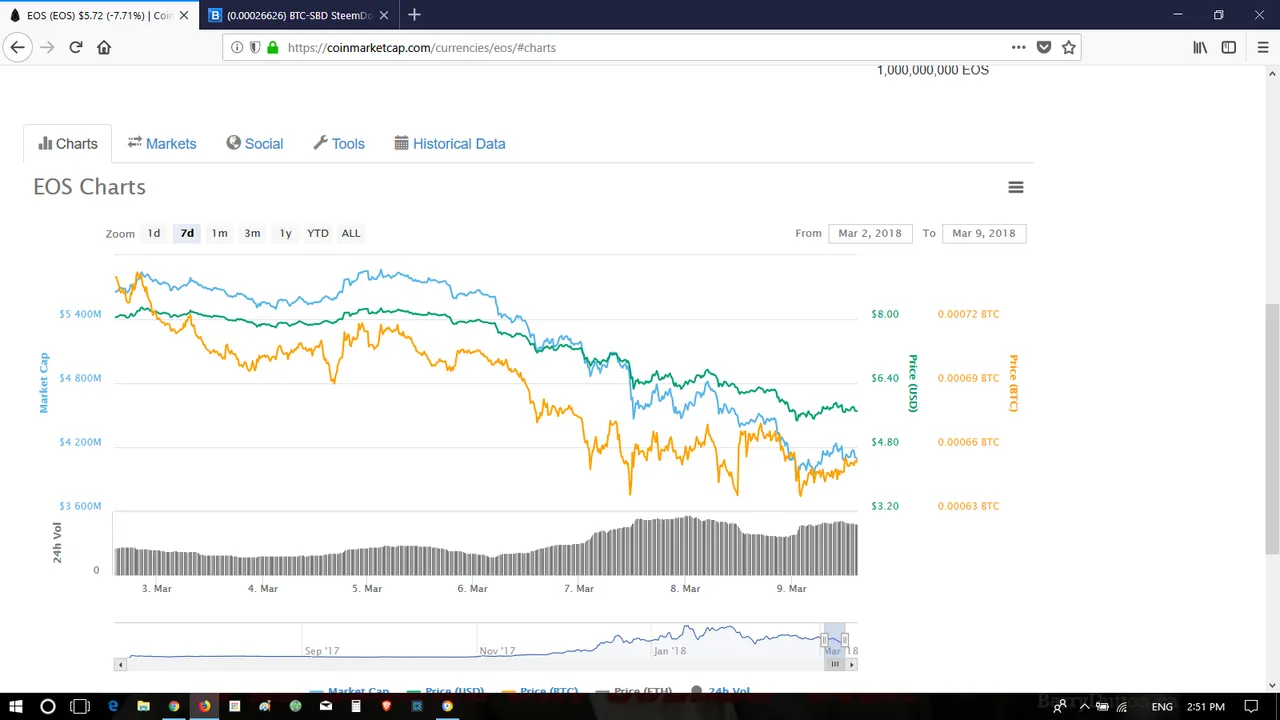This screenshot has height=720, width=1280.
Task: Set chart zoom to 1y
Action: tap(285, 233)
